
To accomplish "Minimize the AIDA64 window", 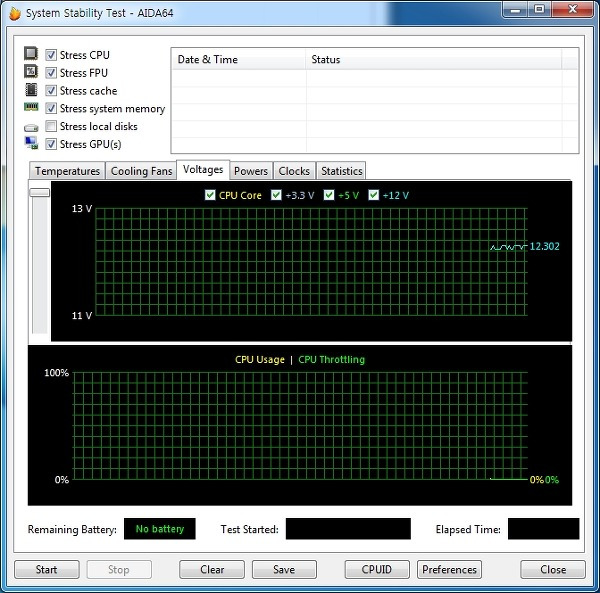I will (515, 10).
